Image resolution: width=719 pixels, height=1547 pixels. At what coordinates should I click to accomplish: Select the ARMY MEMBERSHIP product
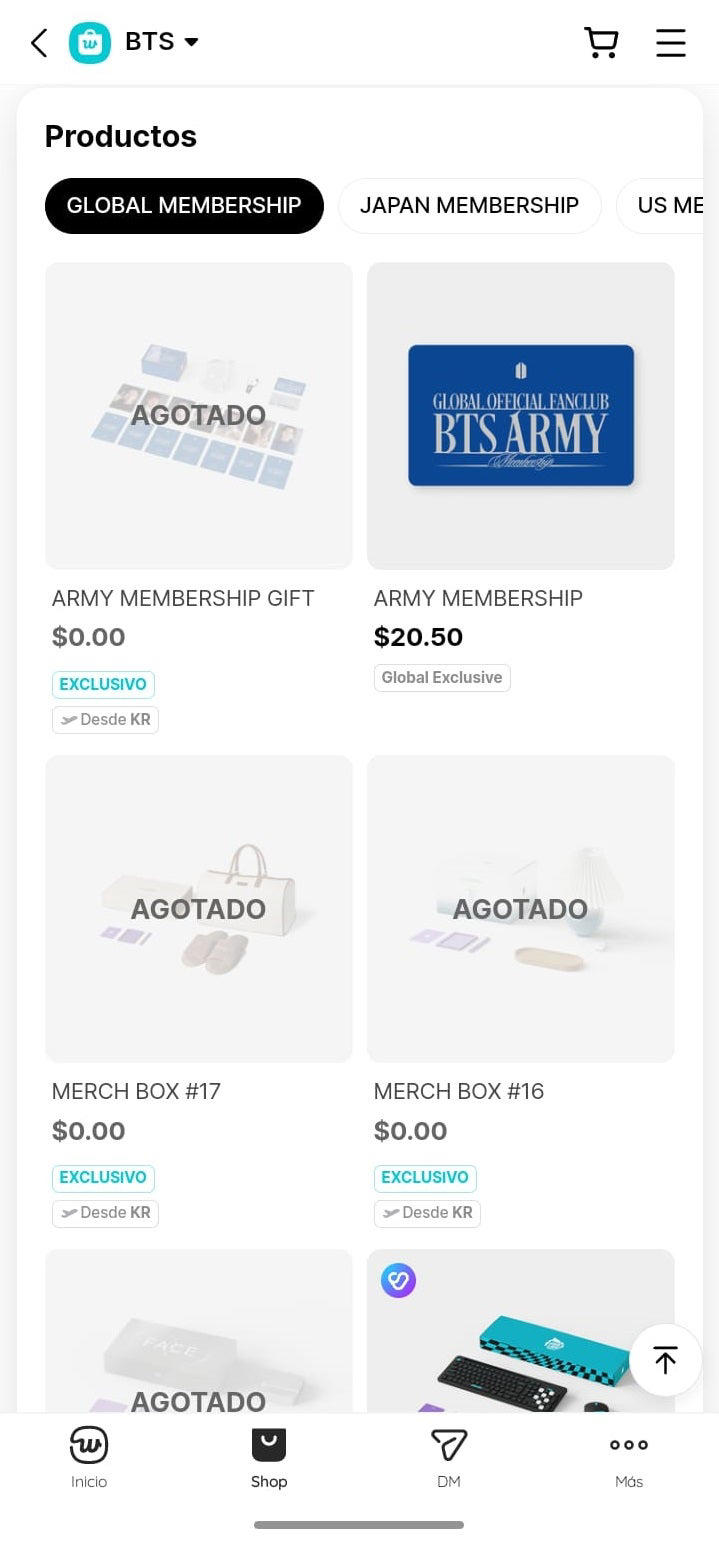pyautogui.click(x=520, y=415)
